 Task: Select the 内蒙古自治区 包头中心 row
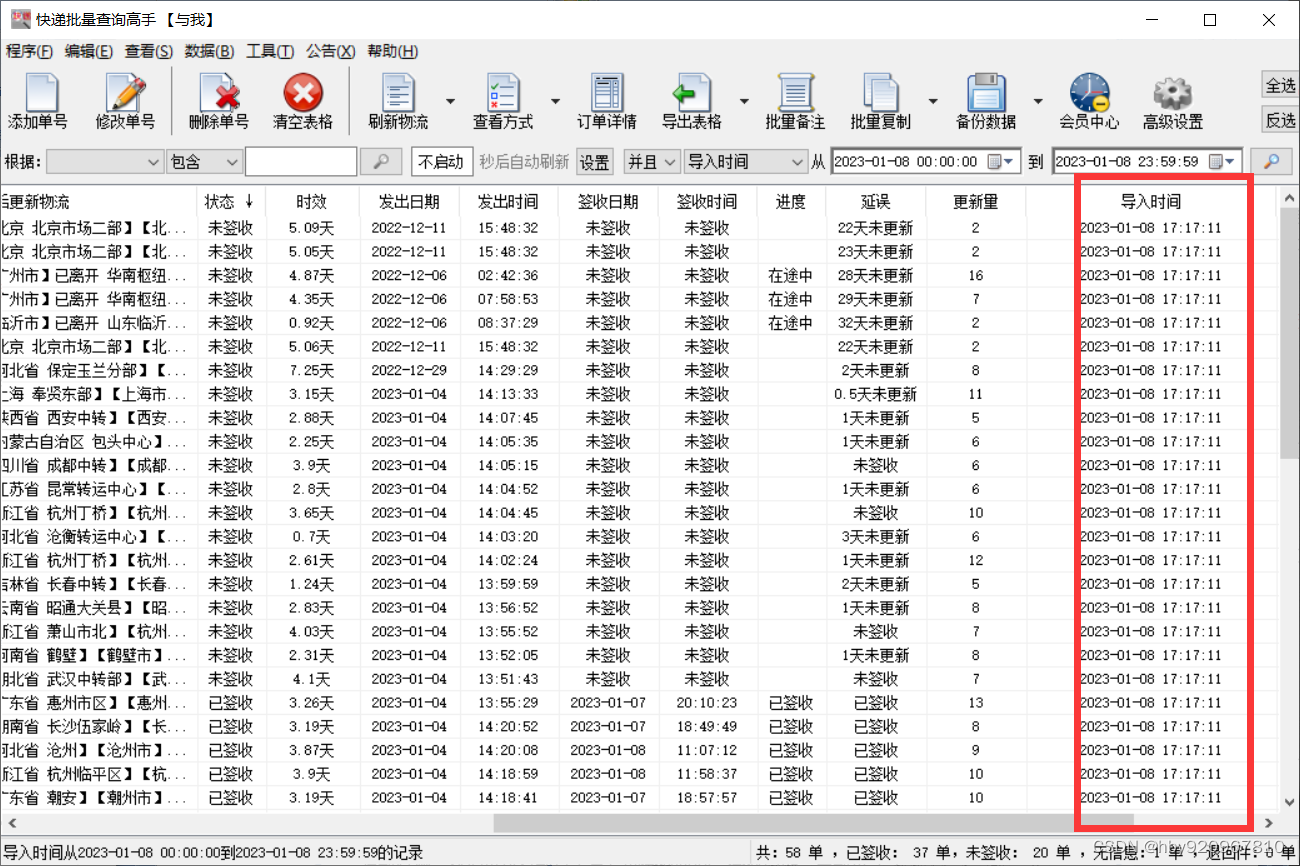[x=640, y=442]
